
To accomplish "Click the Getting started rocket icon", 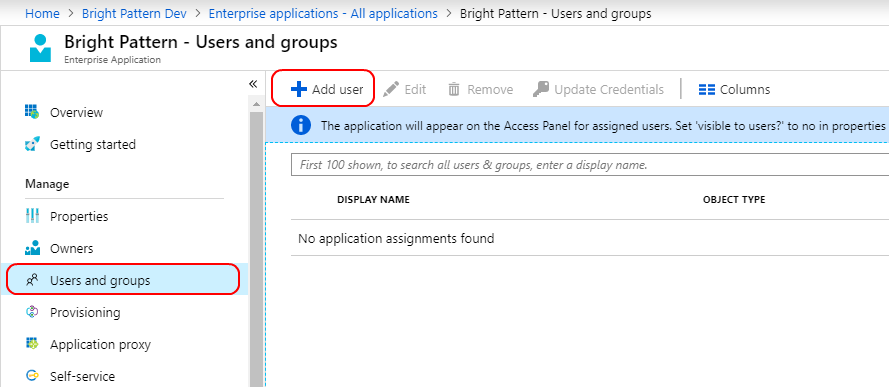I will coord(32,144).
